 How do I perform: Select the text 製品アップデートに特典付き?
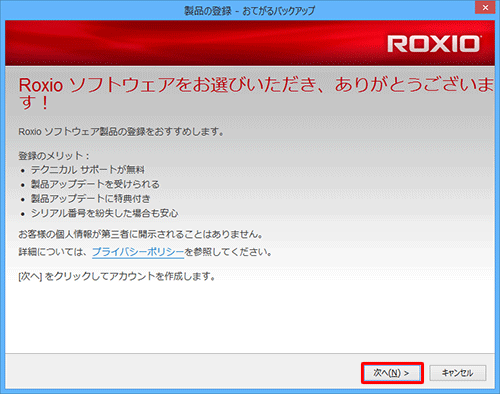coord(91,199)
